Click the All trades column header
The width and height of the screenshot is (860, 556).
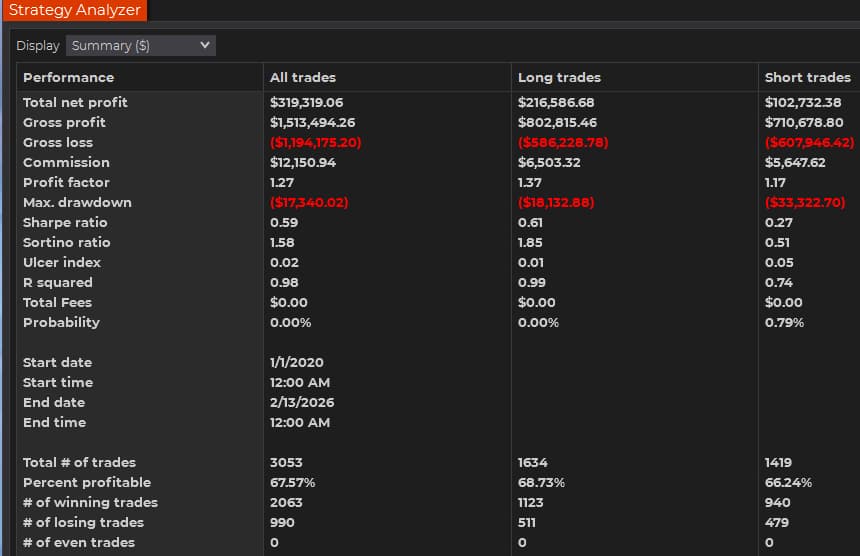[x=303, y=77]
